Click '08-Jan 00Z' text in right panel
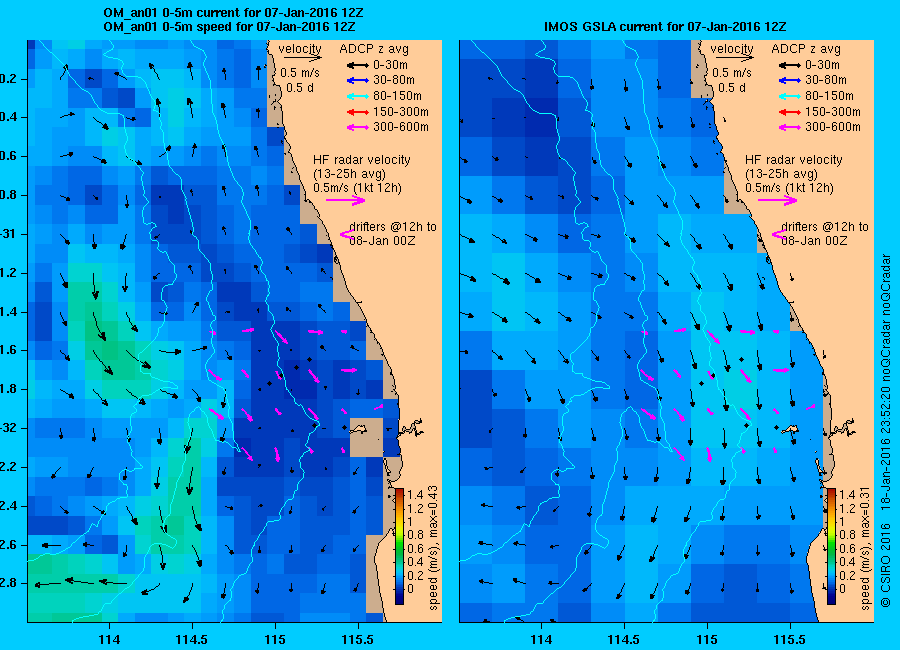The width and height of the screenshot is (900, 650). click(x=814, y=241)
